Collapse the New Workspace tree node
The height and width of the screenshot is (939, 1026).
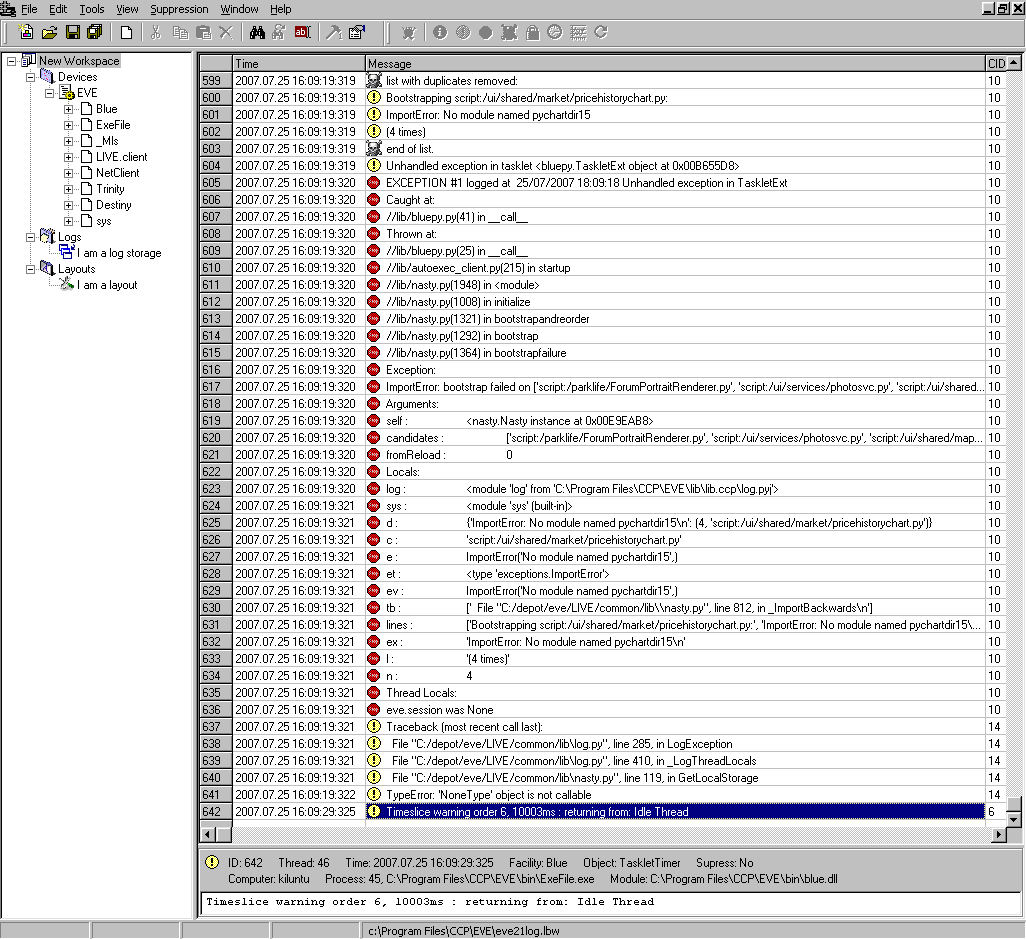[x=11, y=61]
